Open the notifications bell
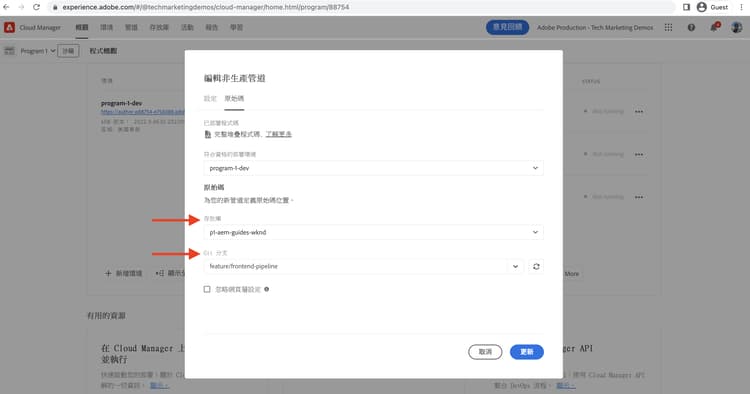750x394 pixels. [x=714, y=27]
